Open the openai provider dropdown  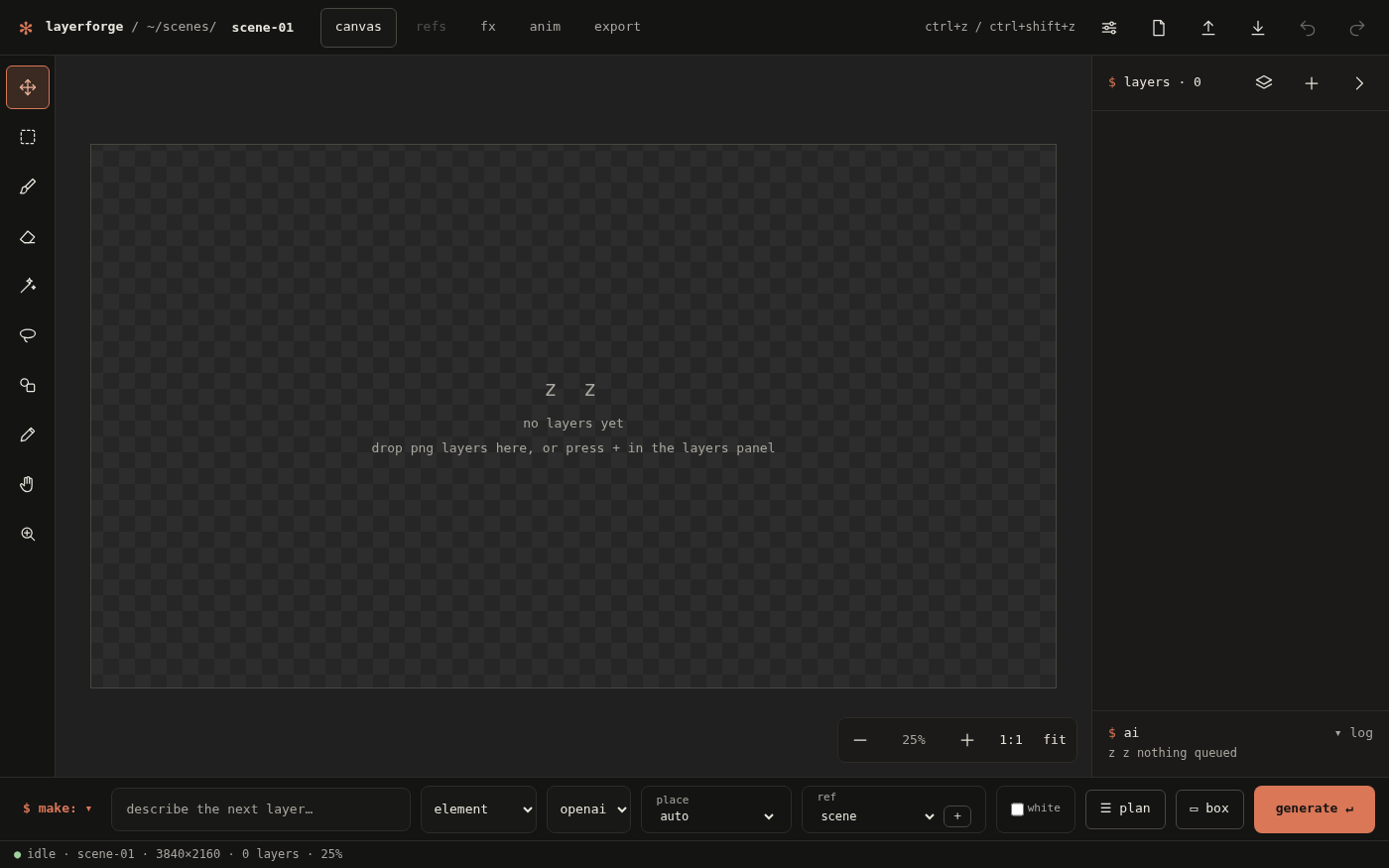tap(588, 809)
